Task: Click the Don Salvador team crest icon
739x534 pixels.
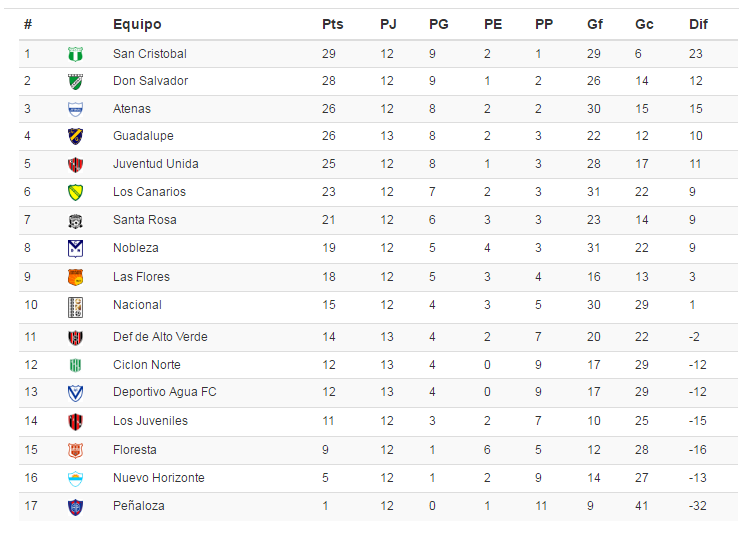Action: click(75, 82)
